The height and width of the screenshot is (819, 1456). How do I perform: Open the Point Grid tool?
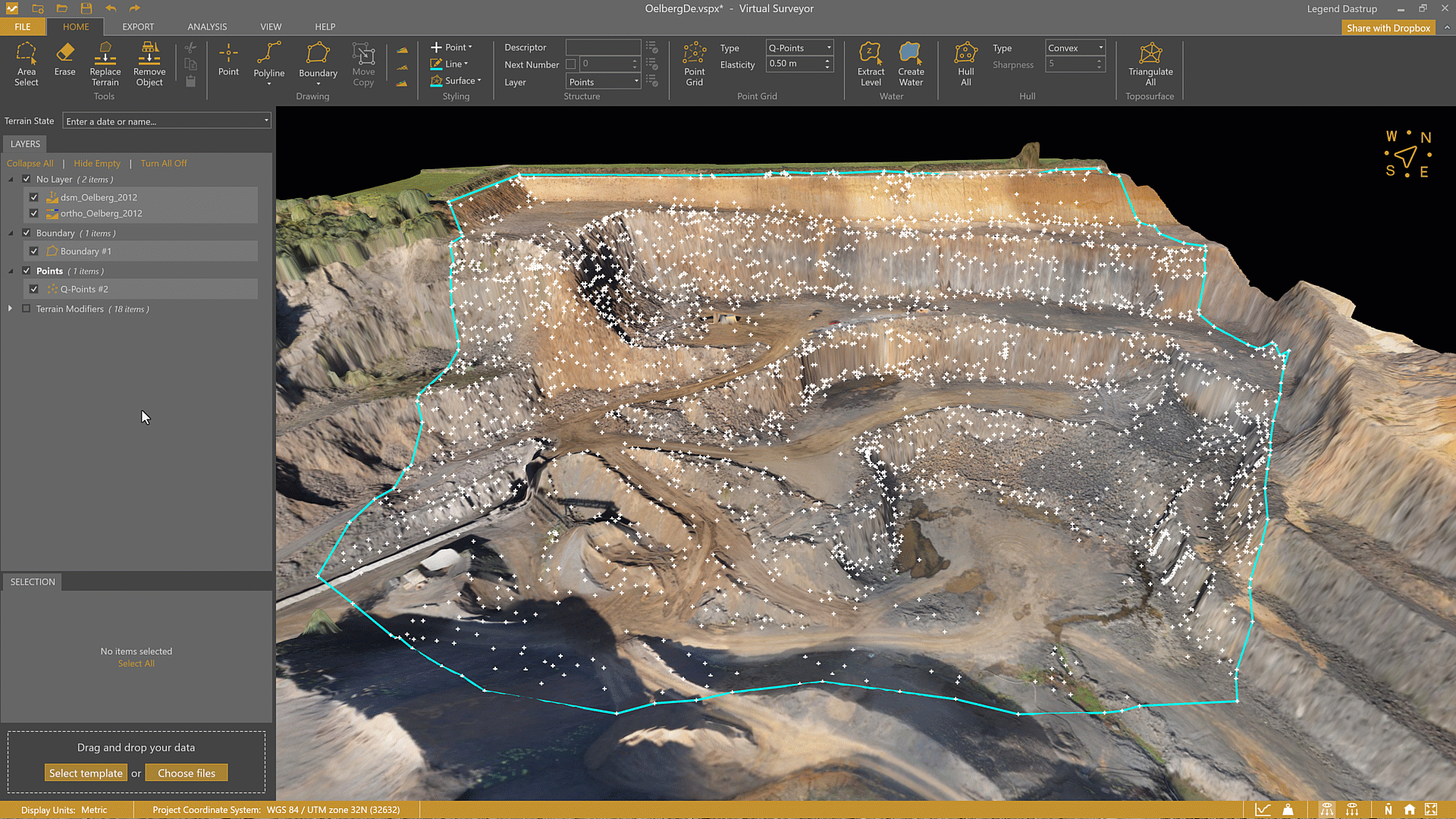694,64
